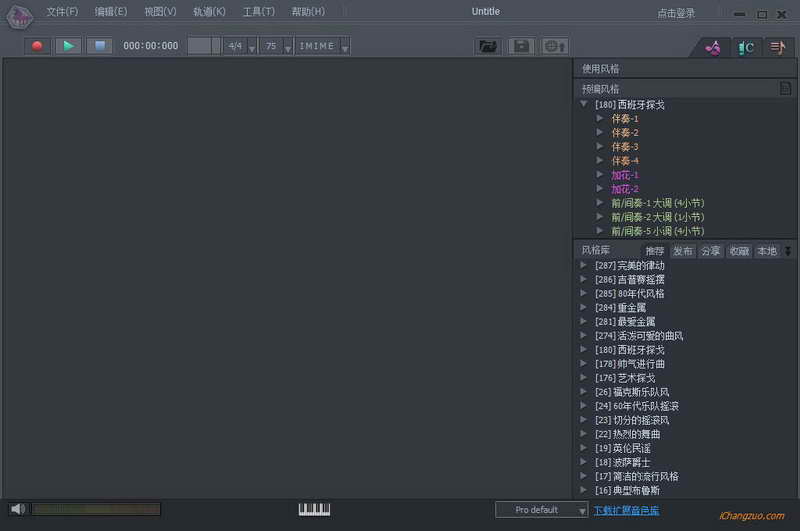Select [284] 重金属 in library
The height and width of the screenshot is (531, 800).
point(620,308)
